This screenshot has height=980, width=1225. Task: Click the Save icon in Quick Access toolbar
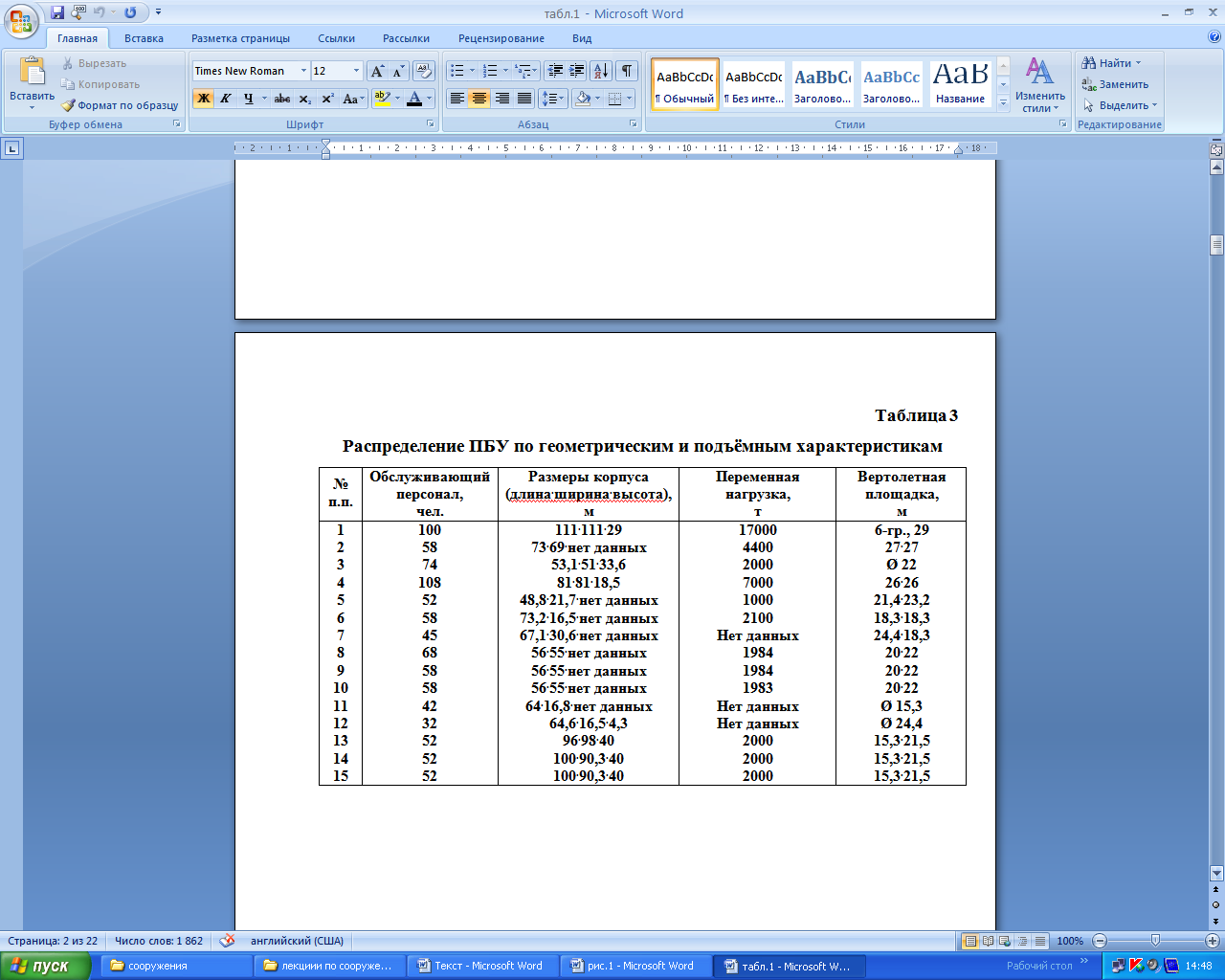coord(57,12)
